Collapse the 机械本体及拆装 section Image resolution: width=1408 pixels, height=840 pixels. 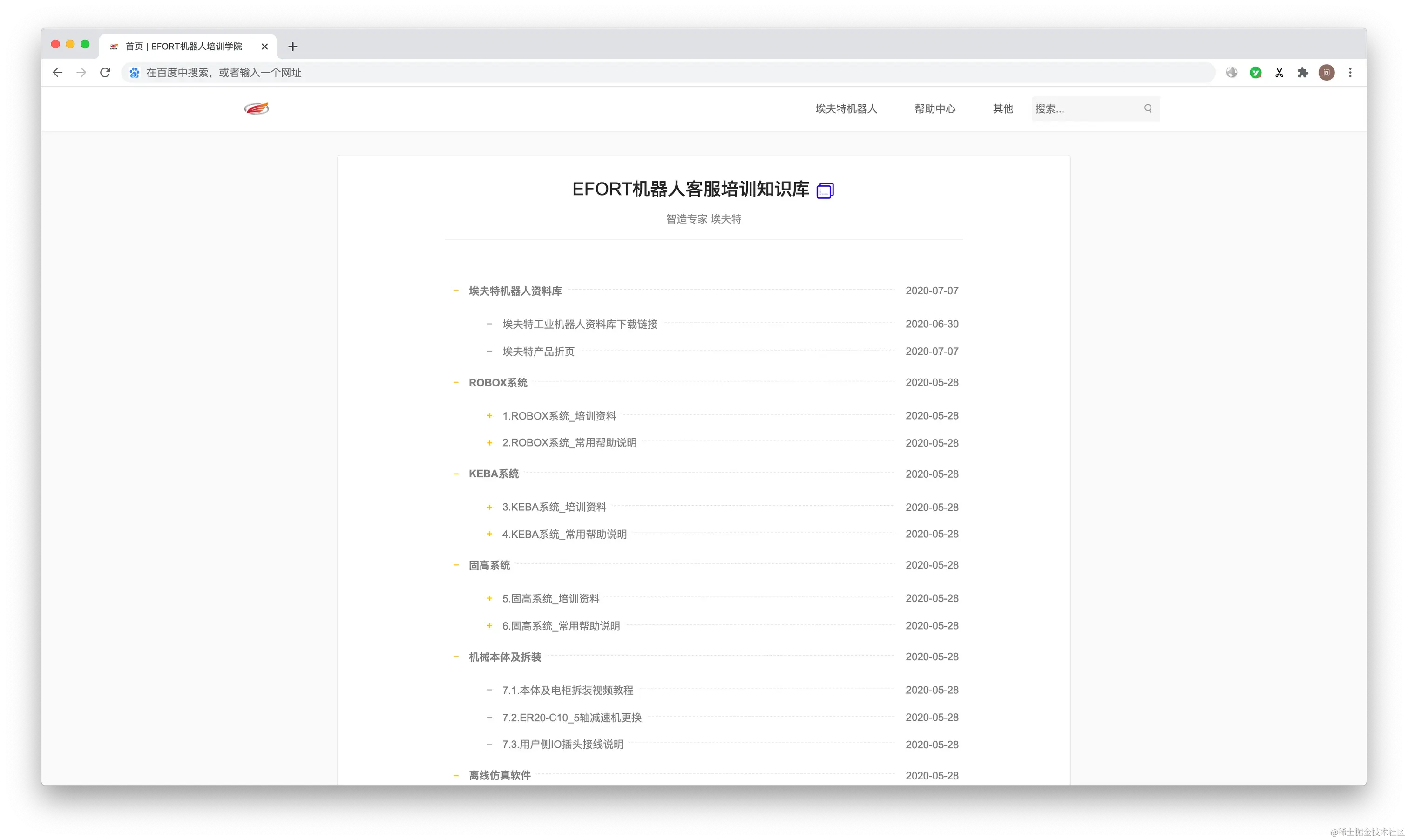coord(455,657)
